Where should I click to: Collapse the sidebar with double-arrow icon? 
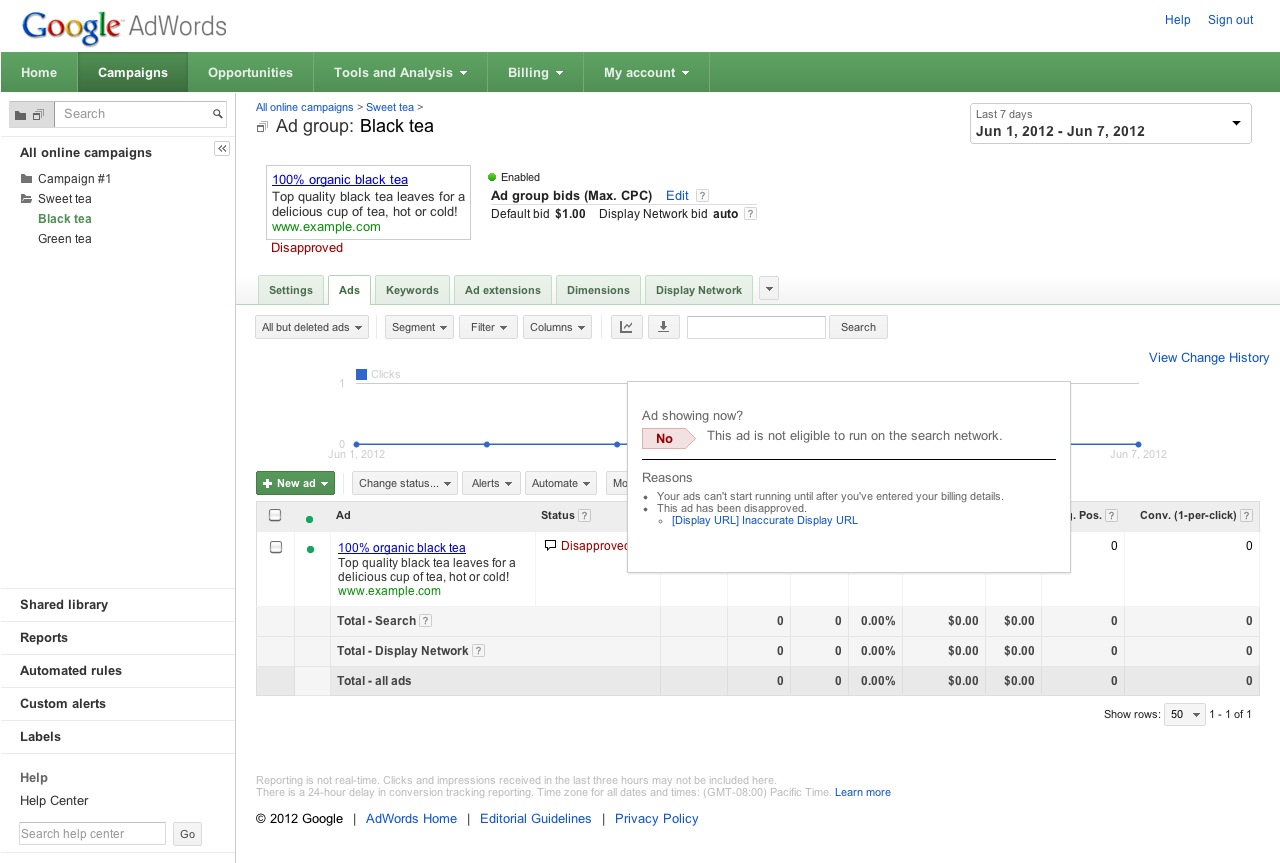(222, 149)
